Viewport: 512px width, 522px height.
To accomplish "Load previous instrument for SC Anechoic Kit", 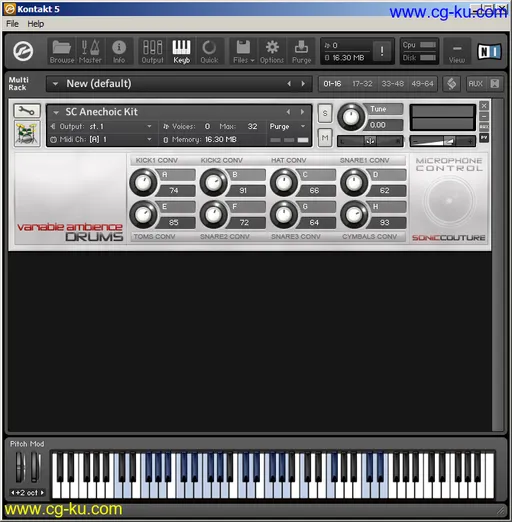I will point(288,112).
